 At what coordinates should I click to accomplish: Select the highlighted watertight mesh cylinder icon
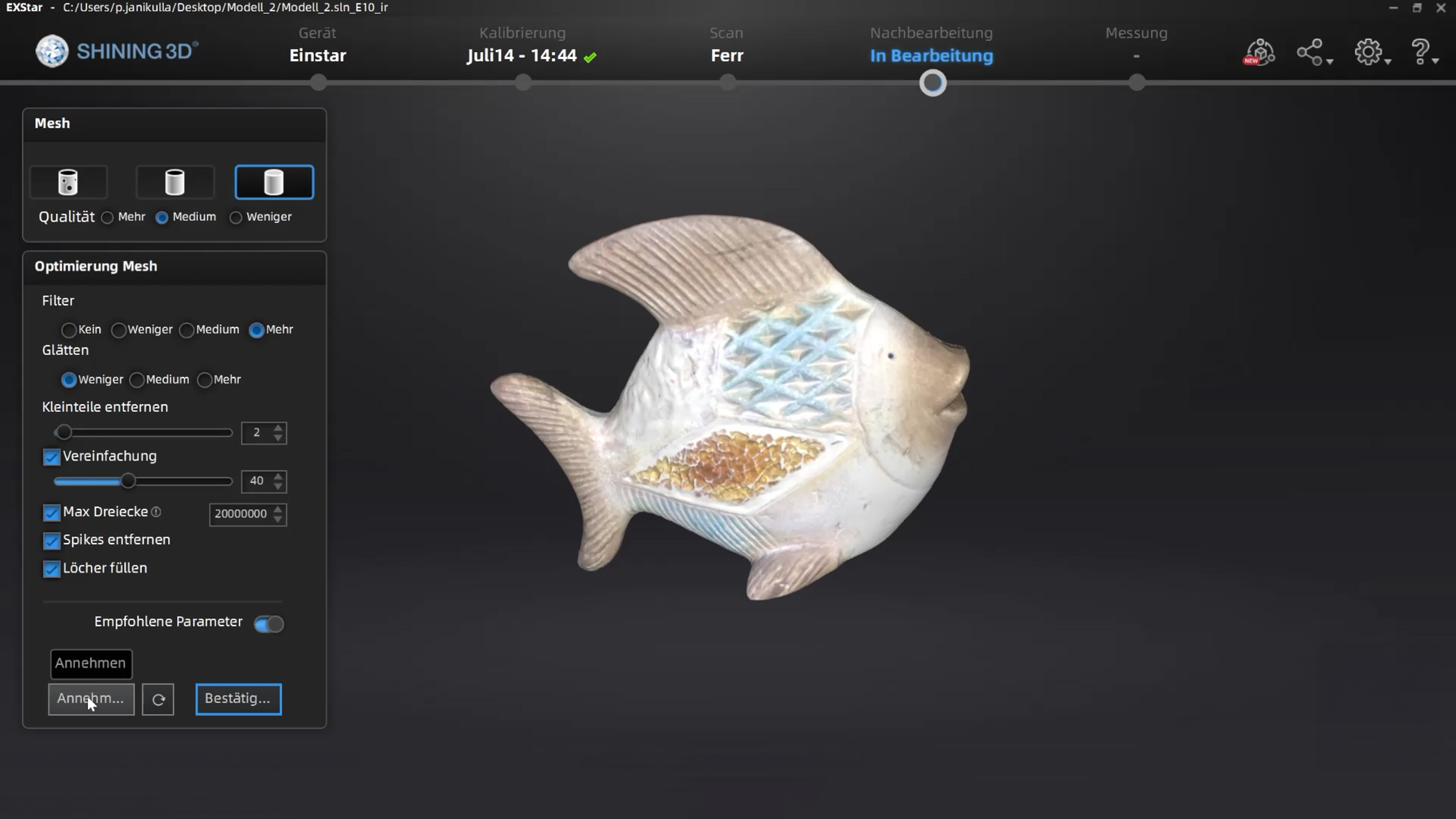coord(274,182)
